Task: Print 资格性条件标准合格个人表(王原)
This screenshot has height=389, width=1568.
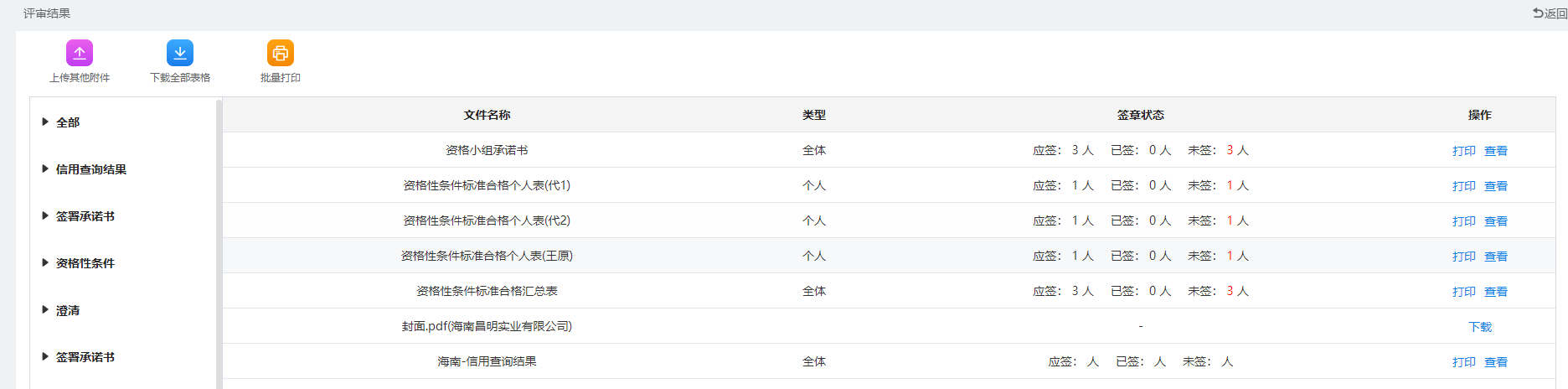Action: click(1464, 257)
